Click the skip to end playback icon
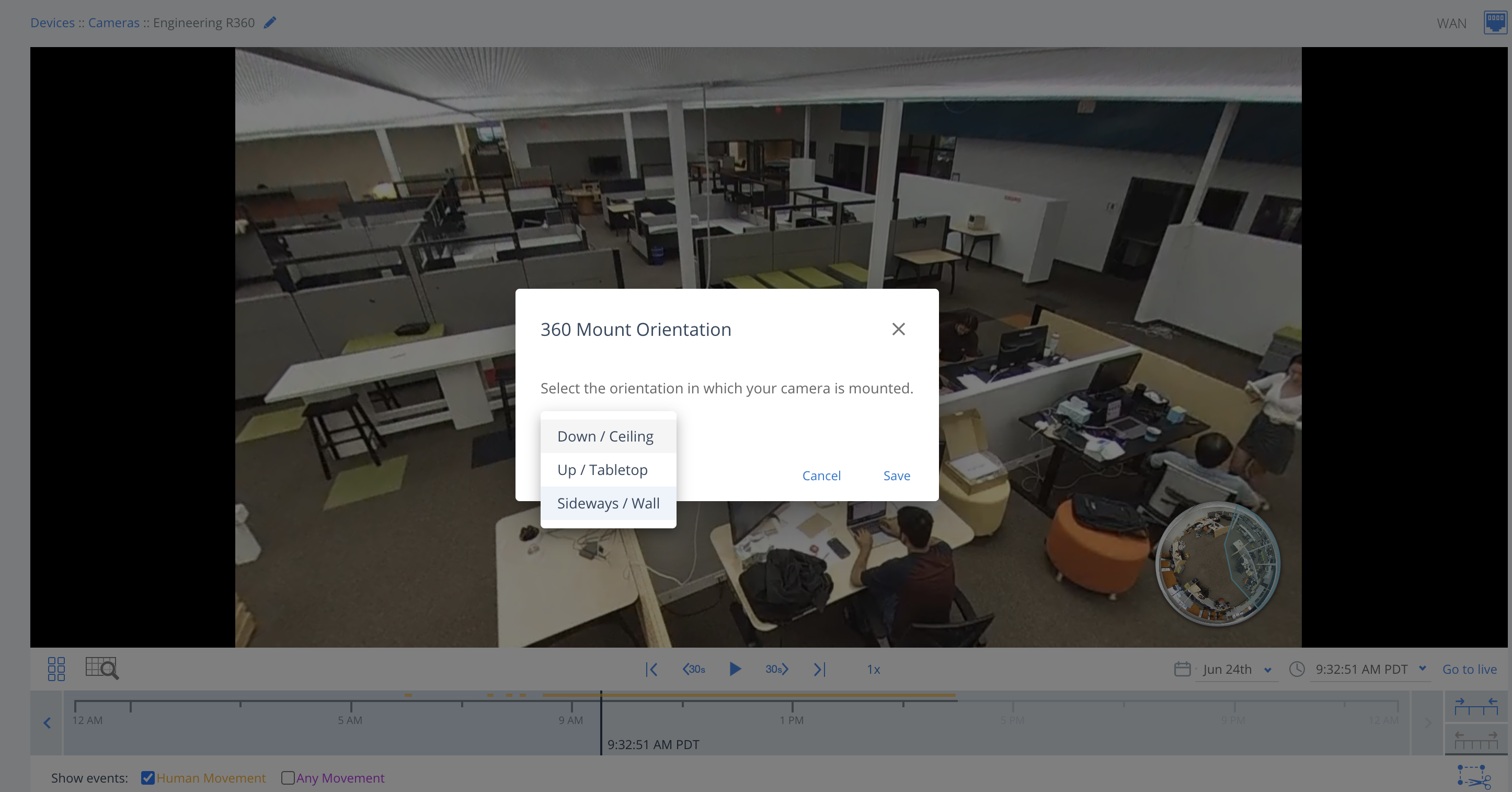Image resolution: width=1512 pixels, height=792 pixels. tap(821, 668)
